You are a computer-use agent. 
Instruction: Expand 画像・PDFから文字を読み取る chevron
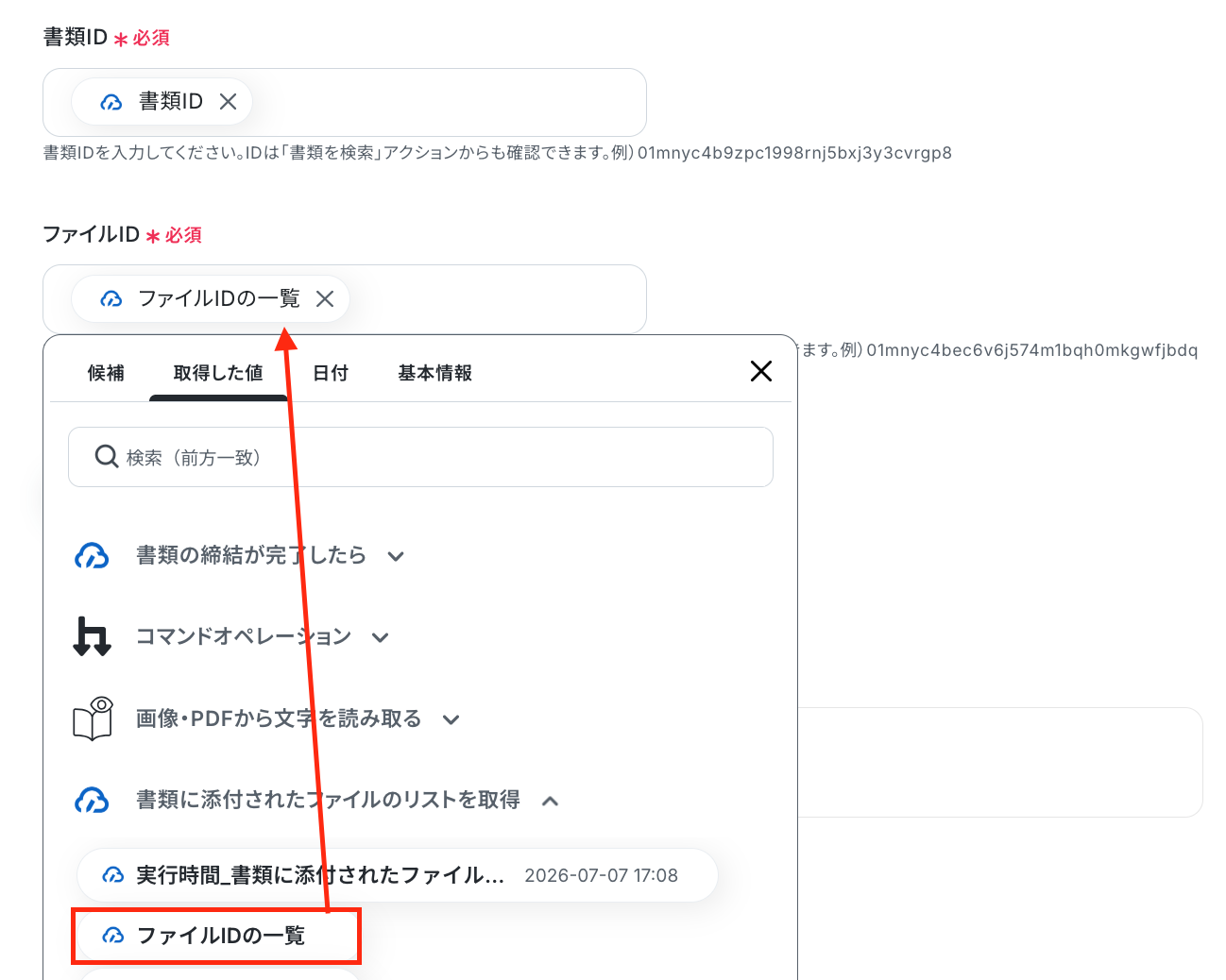point(451,719)
